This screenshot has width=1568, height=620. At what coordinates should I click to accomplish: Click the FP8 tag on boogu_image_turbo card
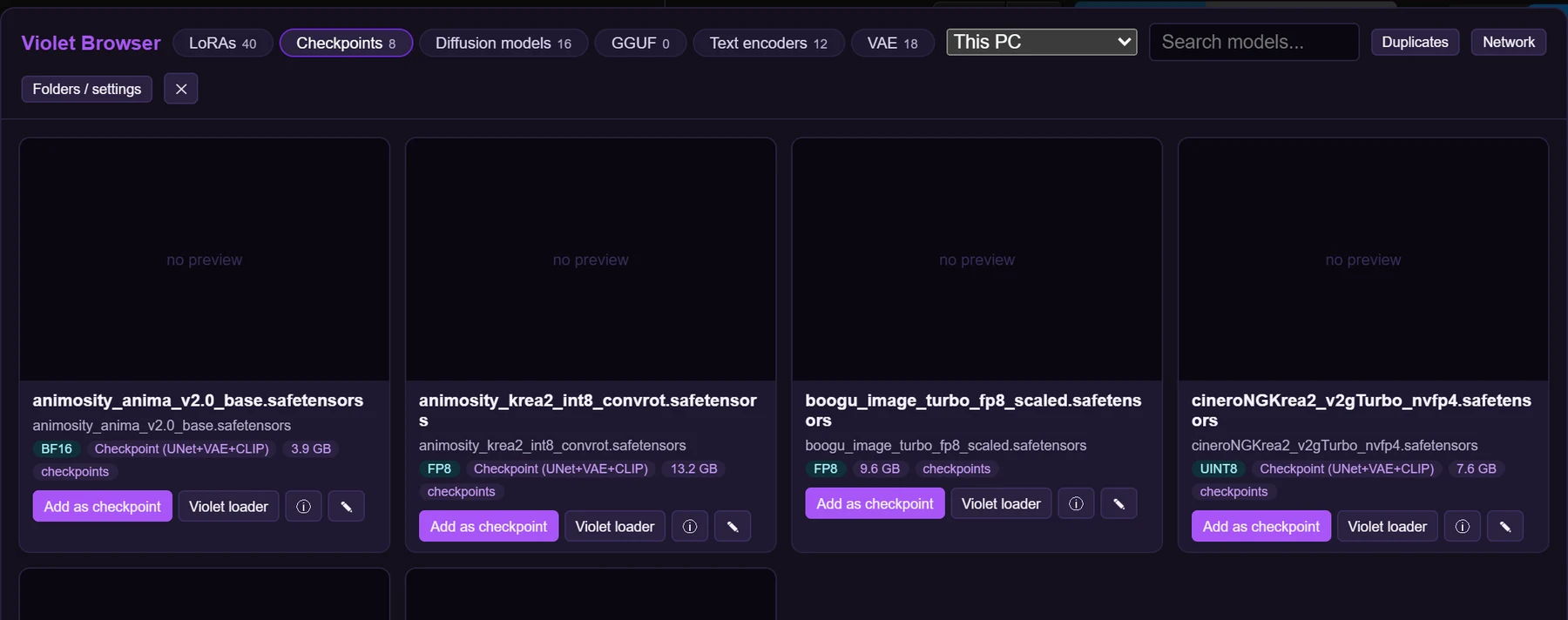(826, 469)
